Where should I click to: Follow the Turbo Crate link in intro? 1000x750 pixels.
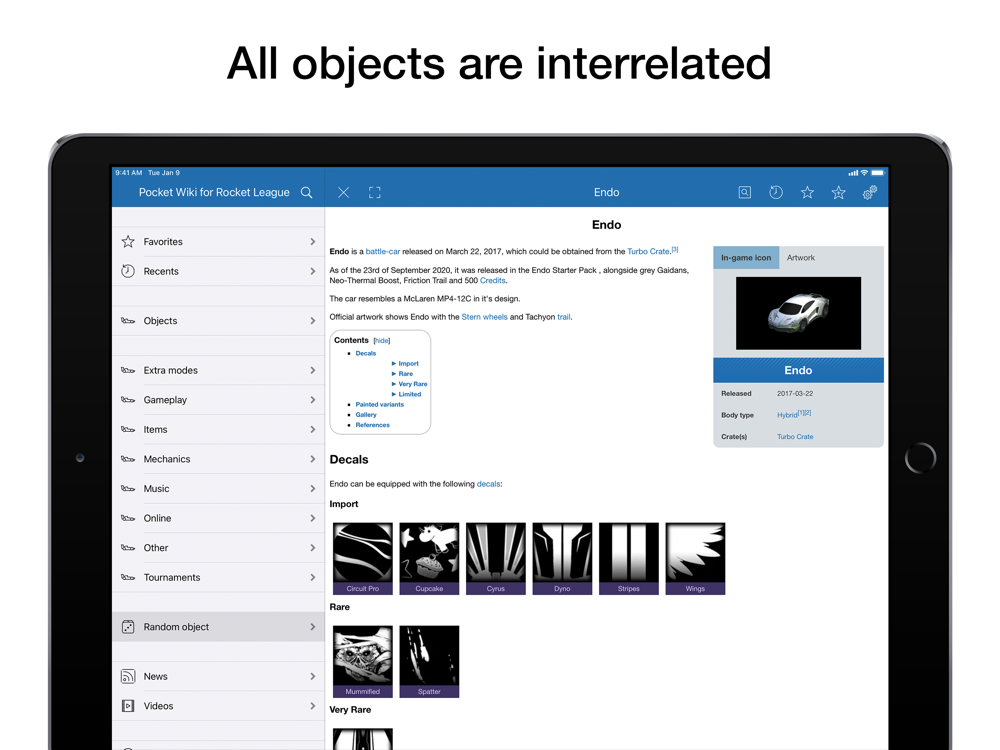coord(648,251)
